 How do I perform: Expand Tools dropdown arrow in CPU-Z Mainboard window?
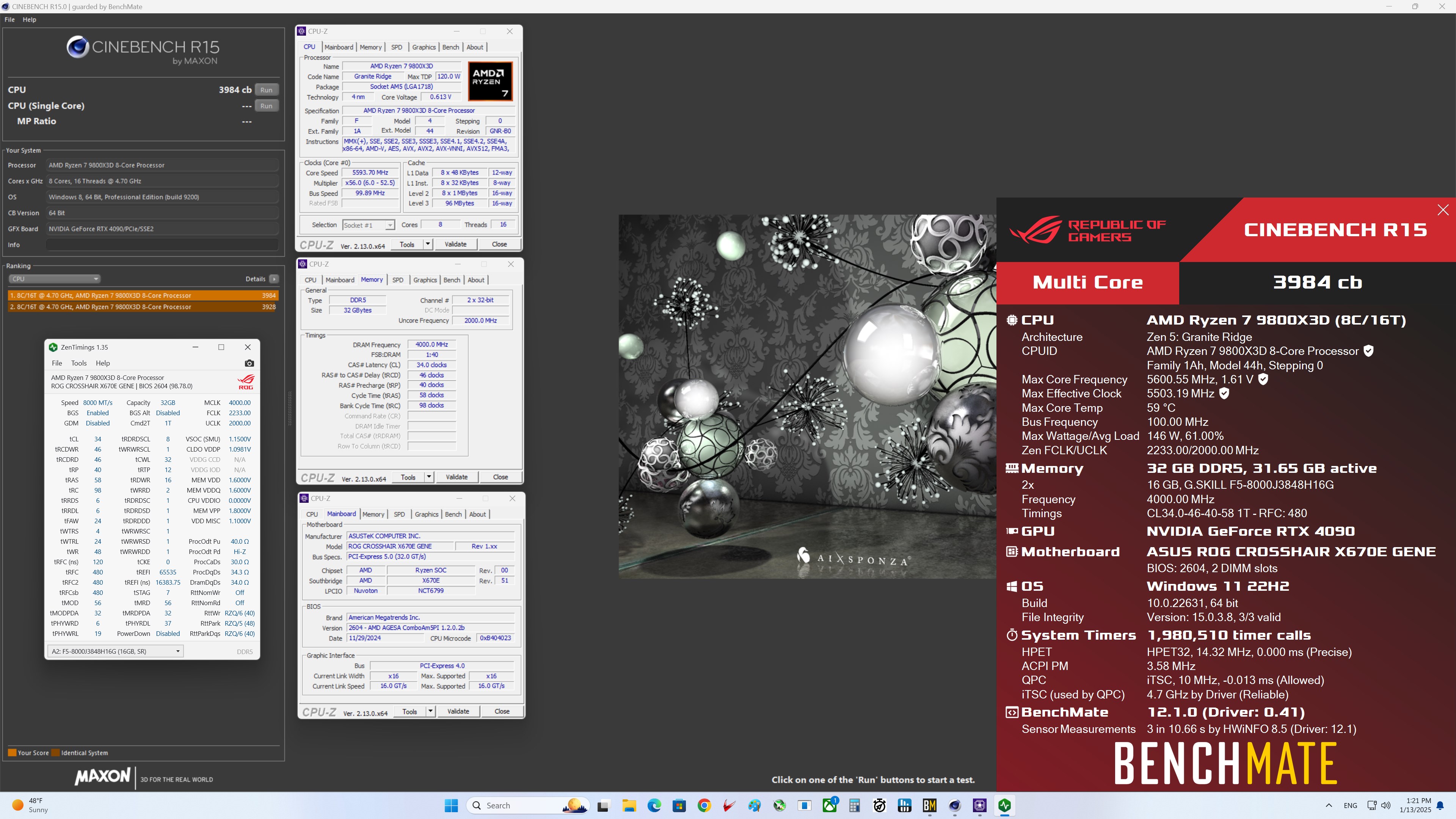pos(431,712)
